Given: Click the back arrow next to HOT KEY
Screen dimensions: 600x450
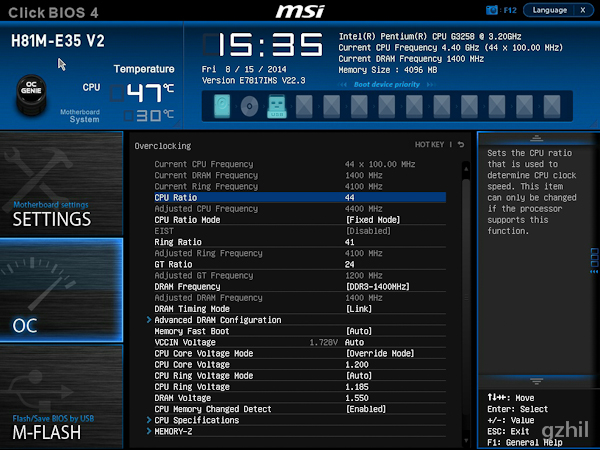Looking at the screenshot, I should (x=461, y=145).
